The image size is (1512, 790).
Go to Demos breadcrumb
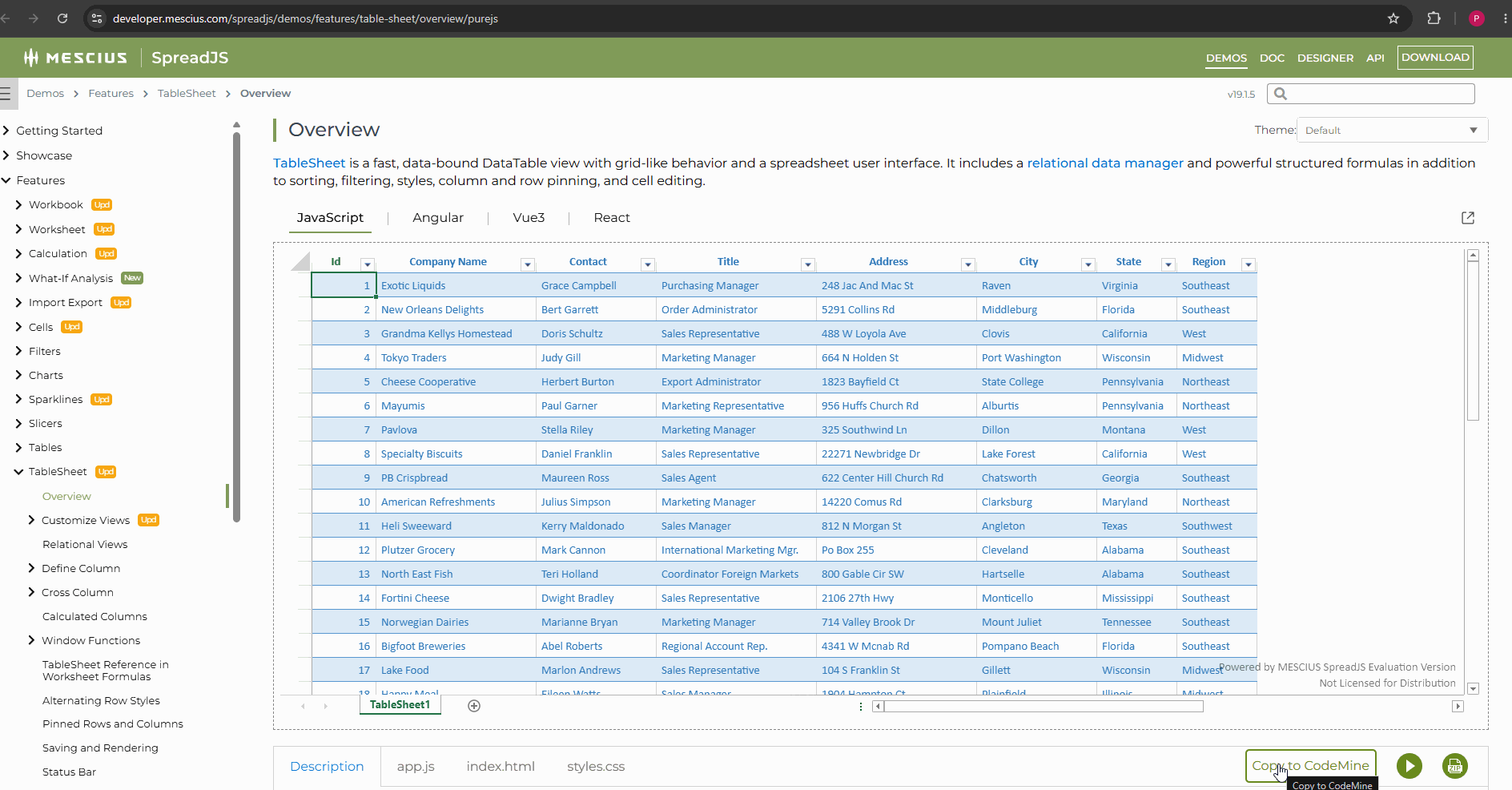click(x=45, y=94)
